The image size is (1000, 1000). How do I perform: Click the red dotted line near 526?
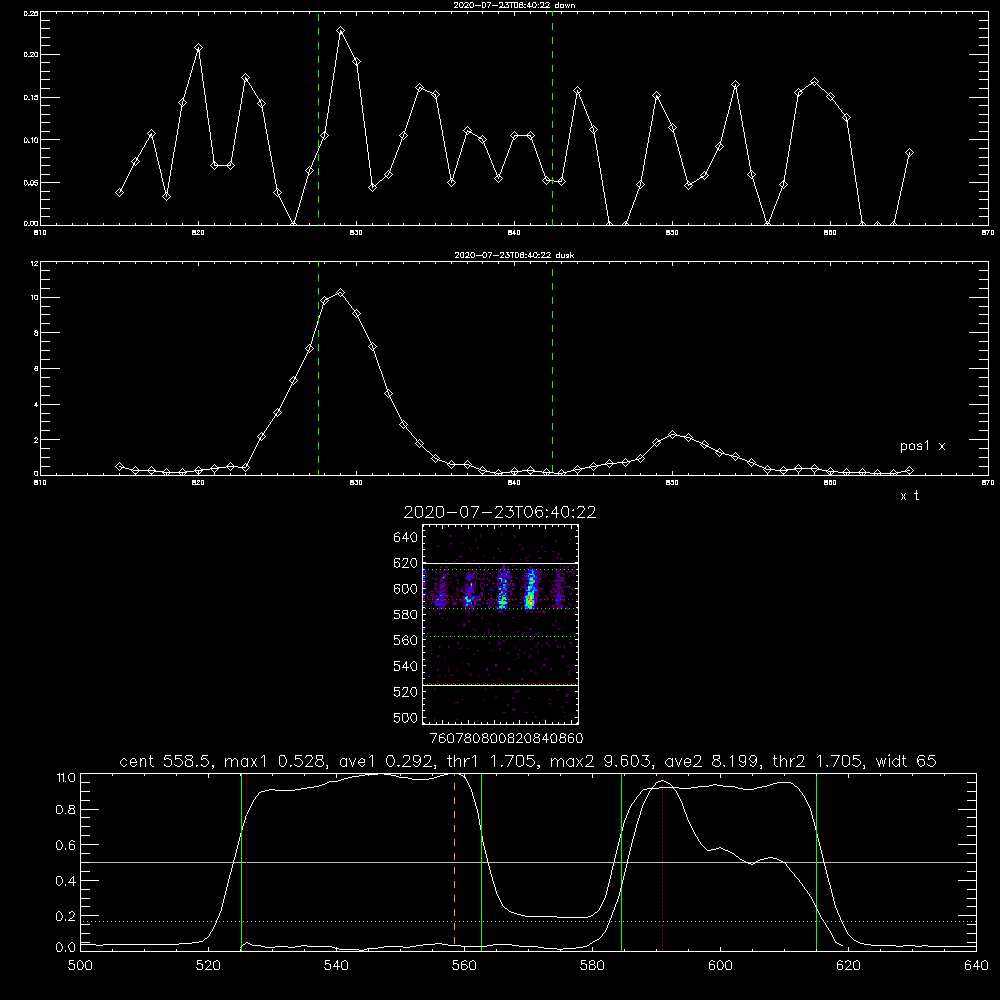[x=246, y=861]
